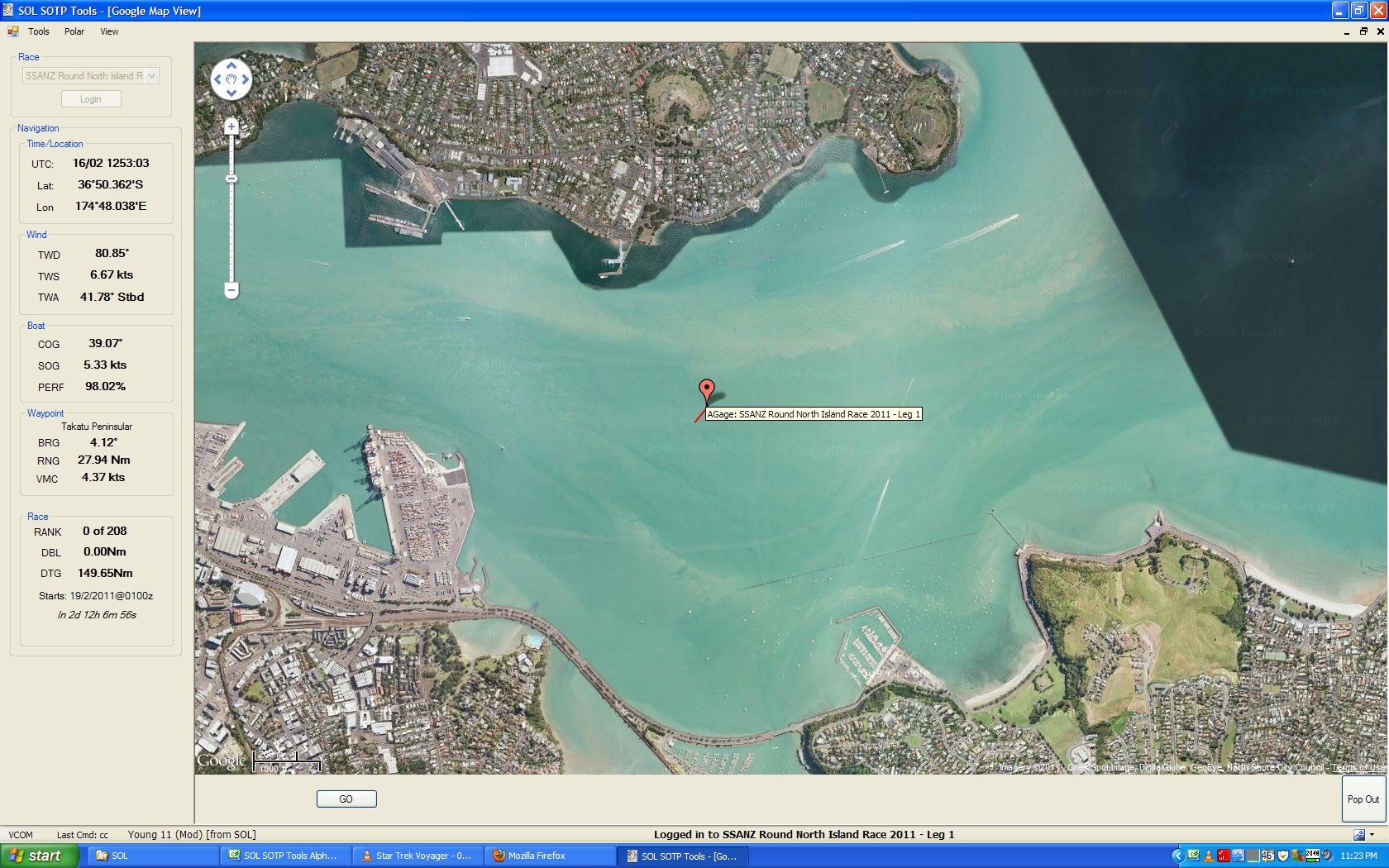Click the latitude value 36°50.362'S
This screenshot has width=1389, height=868.
point(111,184)
